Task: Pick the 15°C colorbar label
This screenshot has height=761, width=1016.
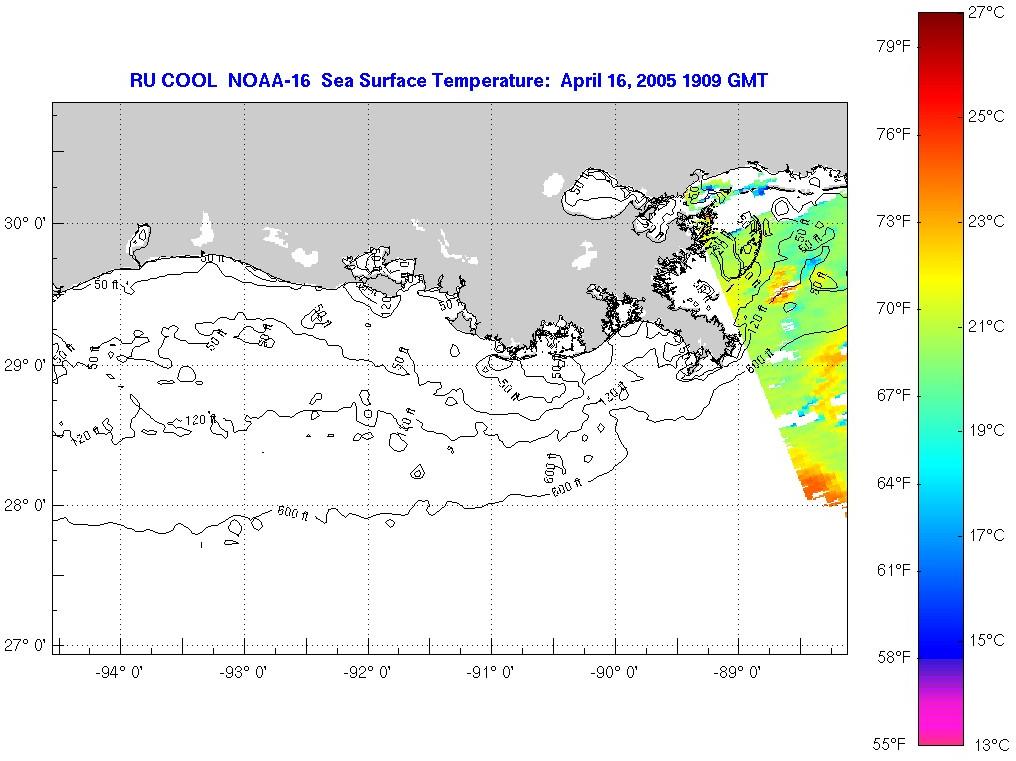Action: coord(986,640)
